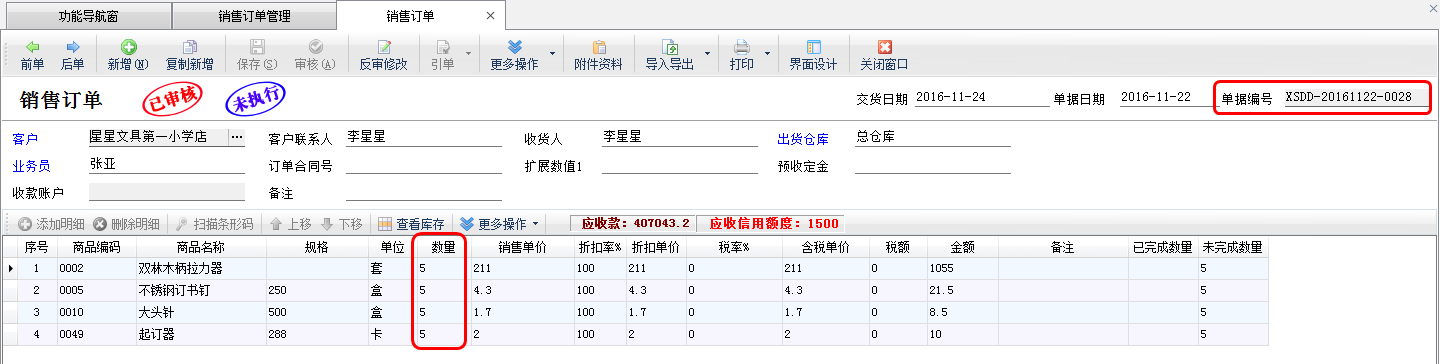Click 查看库存 view inventory icon
The image size is (1440, 364).
[x=384, y=224]
